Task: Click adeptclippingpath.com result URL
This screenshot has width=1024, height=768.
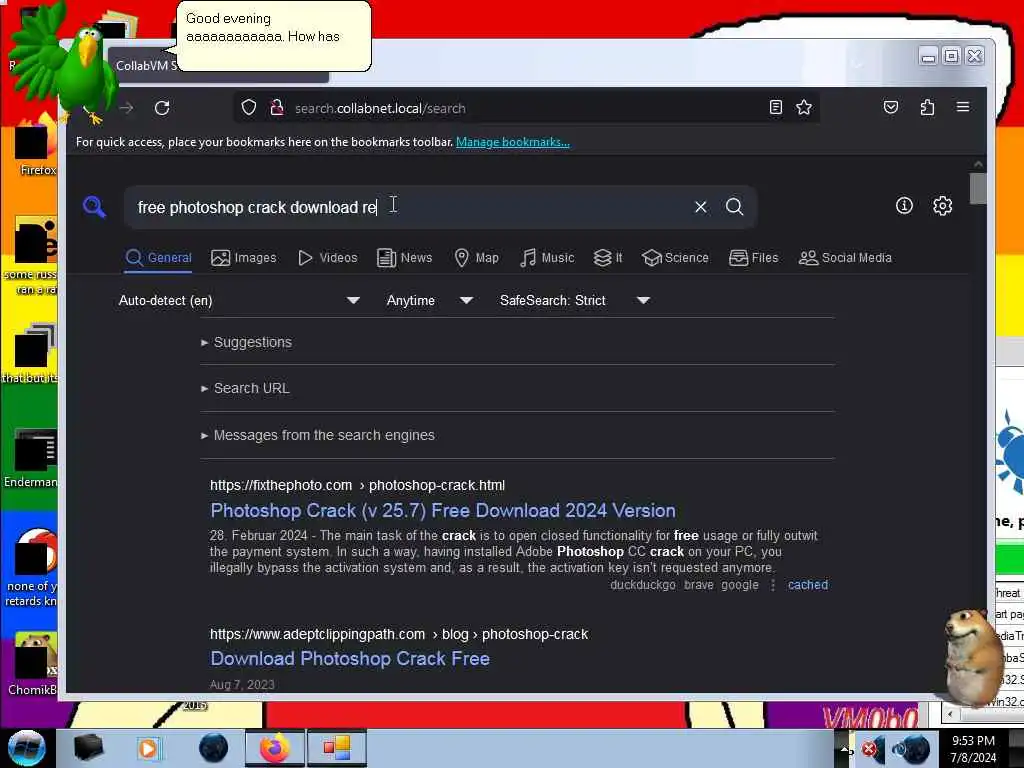Action: tap(399, 634)
